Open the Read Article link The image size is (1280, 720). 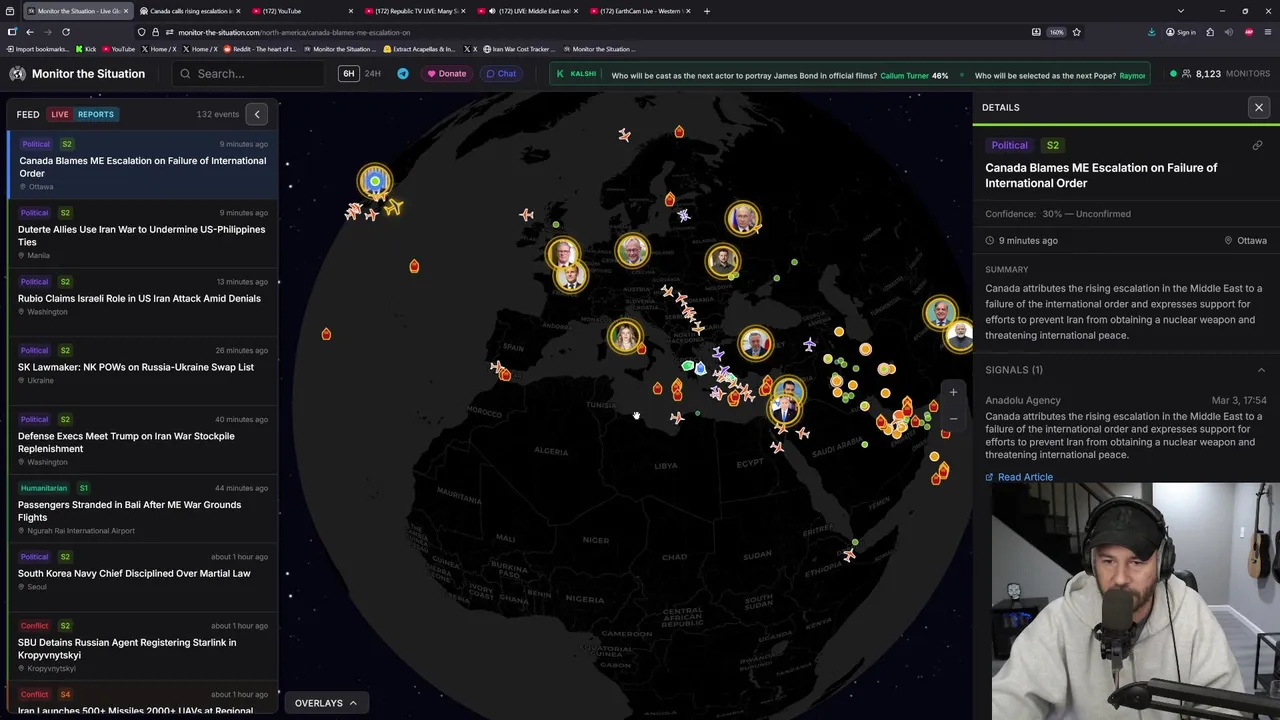click(1019, 477)
